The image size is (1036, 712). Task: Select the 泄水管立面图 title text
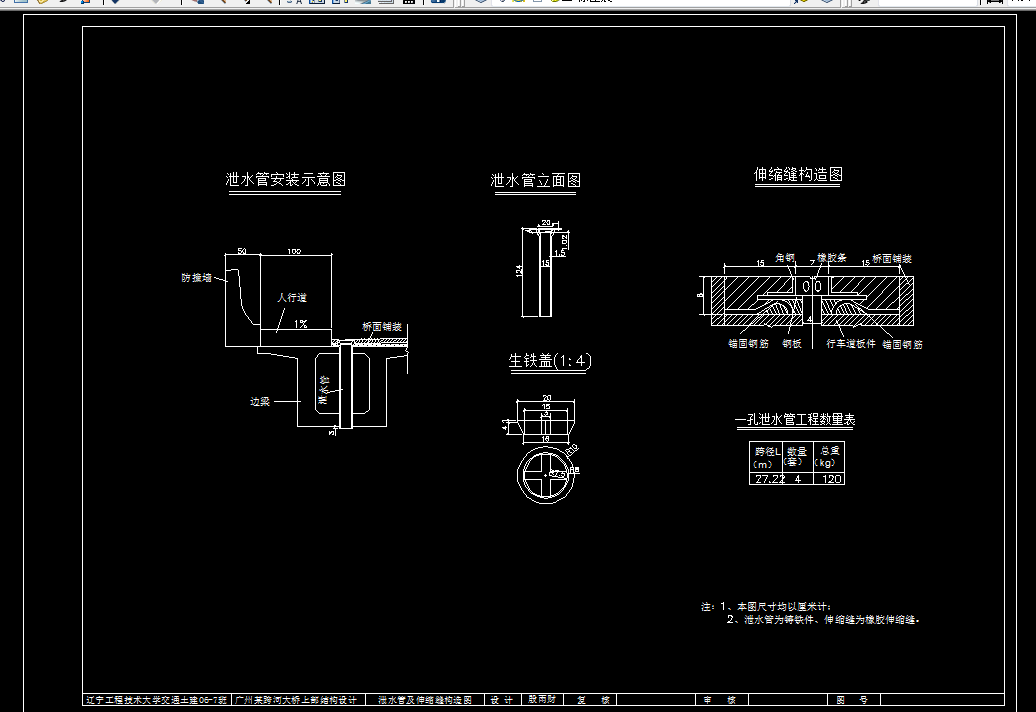[535, 180]
